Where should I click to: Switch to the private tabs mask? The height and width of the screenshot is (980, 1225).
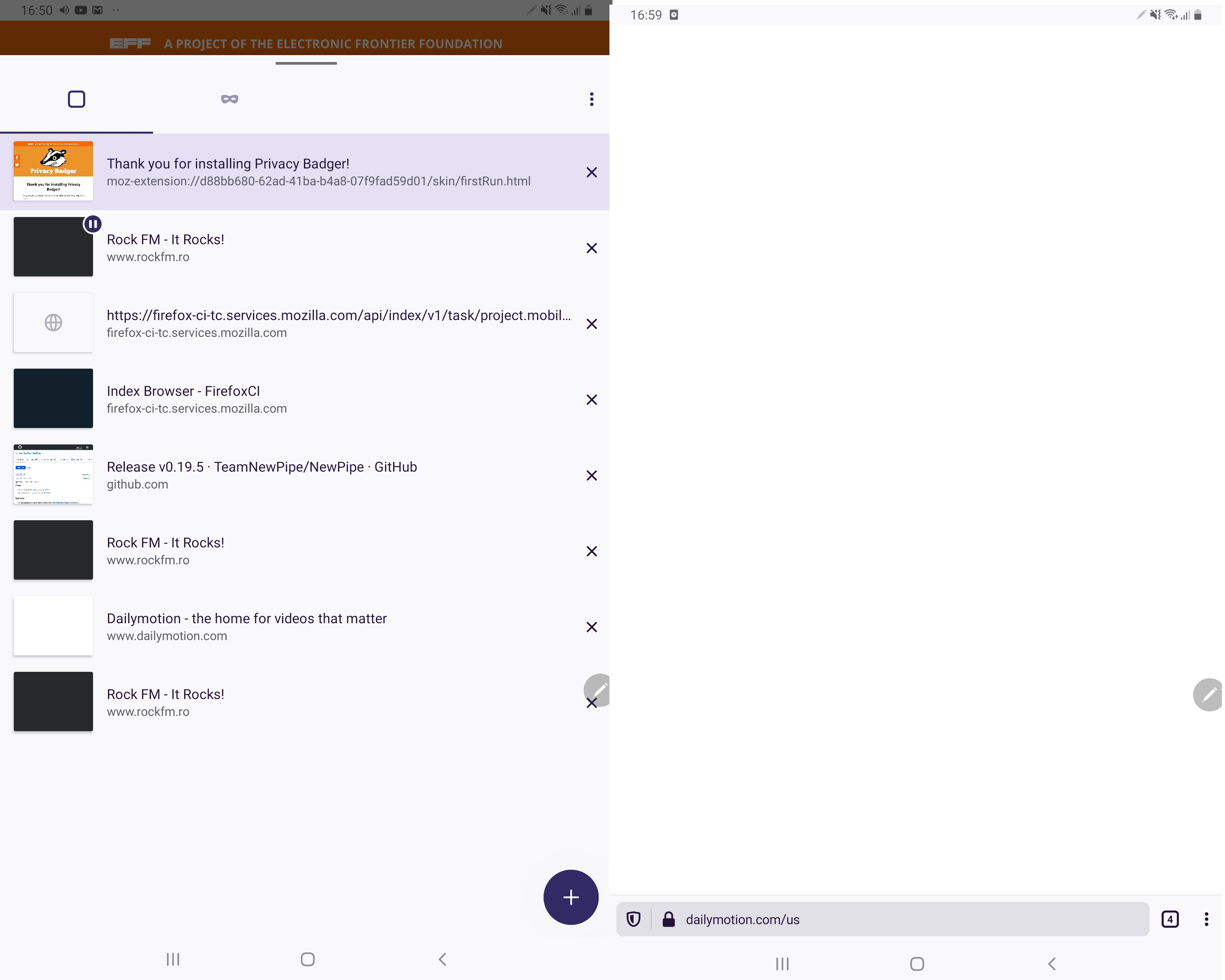point(230,99)
